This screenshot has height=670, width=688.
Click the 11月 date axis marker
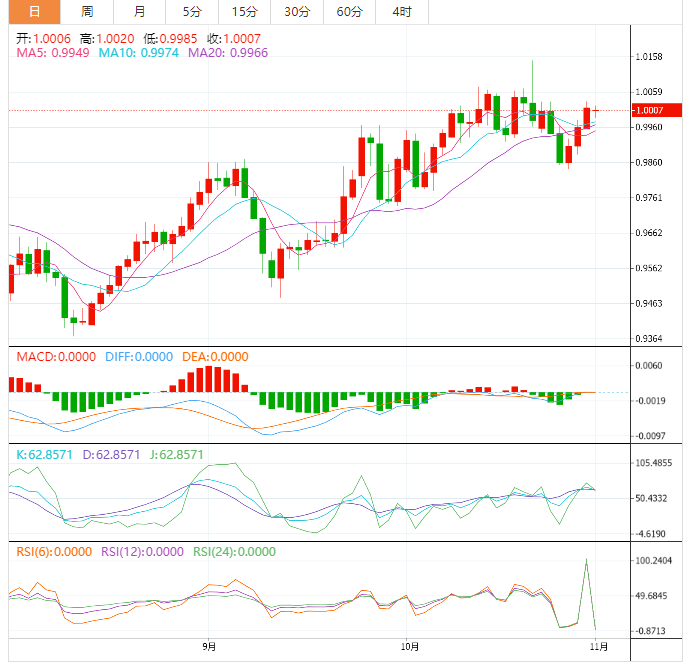point(595,647)
